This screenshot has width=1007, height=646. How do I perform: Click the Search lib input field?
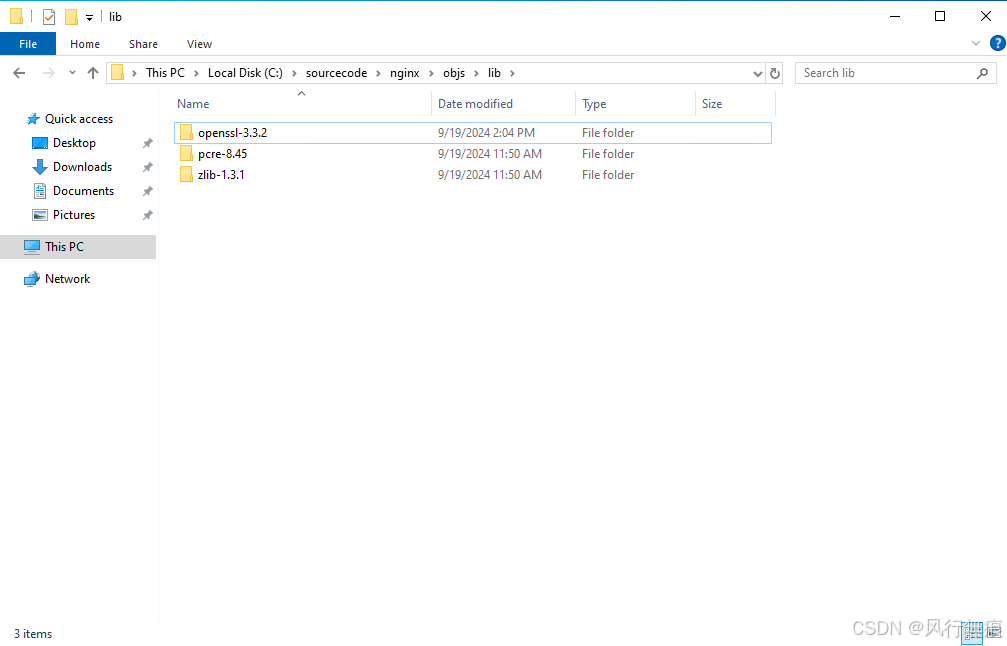coord(886,73)
